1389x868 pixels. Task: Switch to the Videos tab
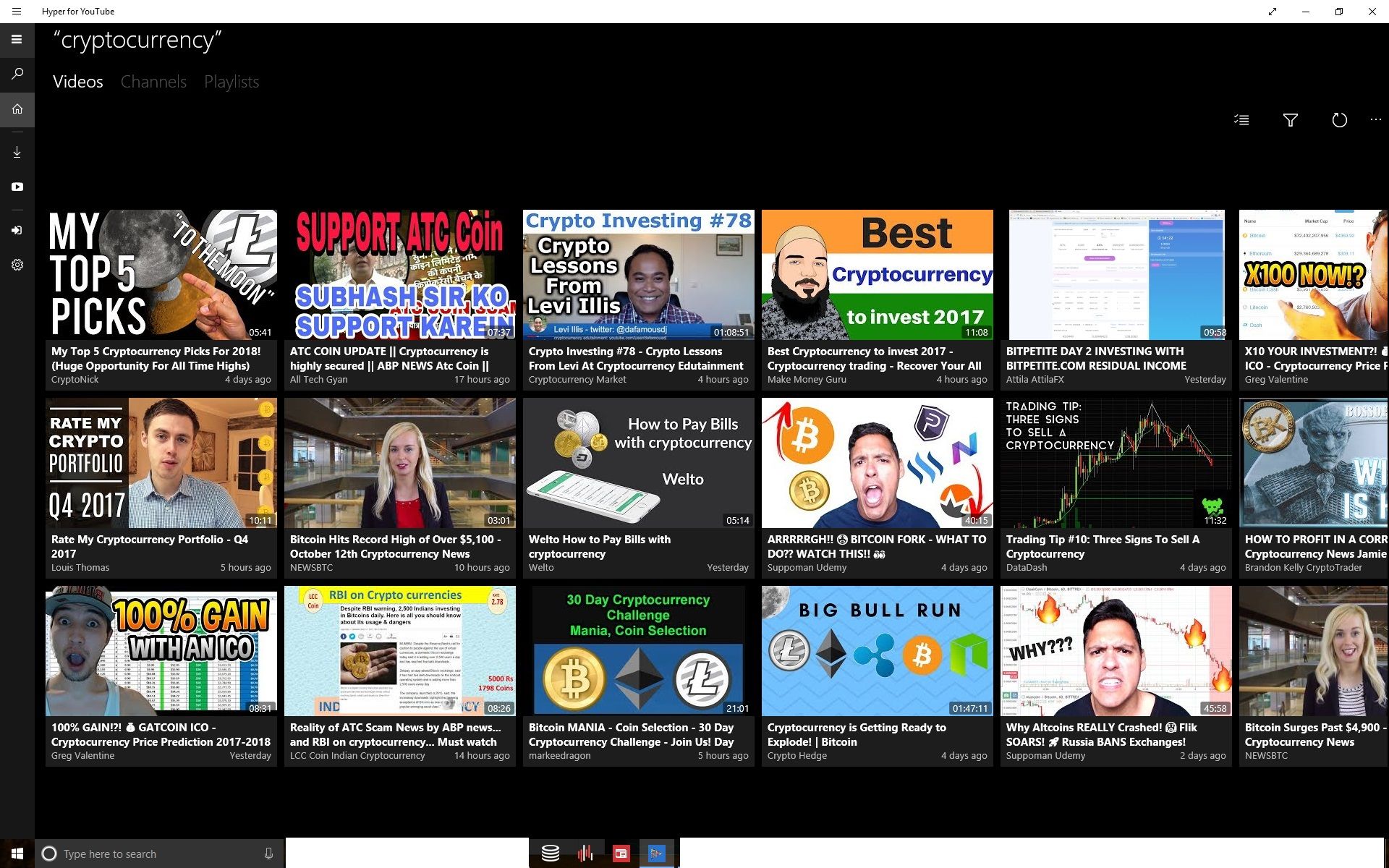point(77,82)
